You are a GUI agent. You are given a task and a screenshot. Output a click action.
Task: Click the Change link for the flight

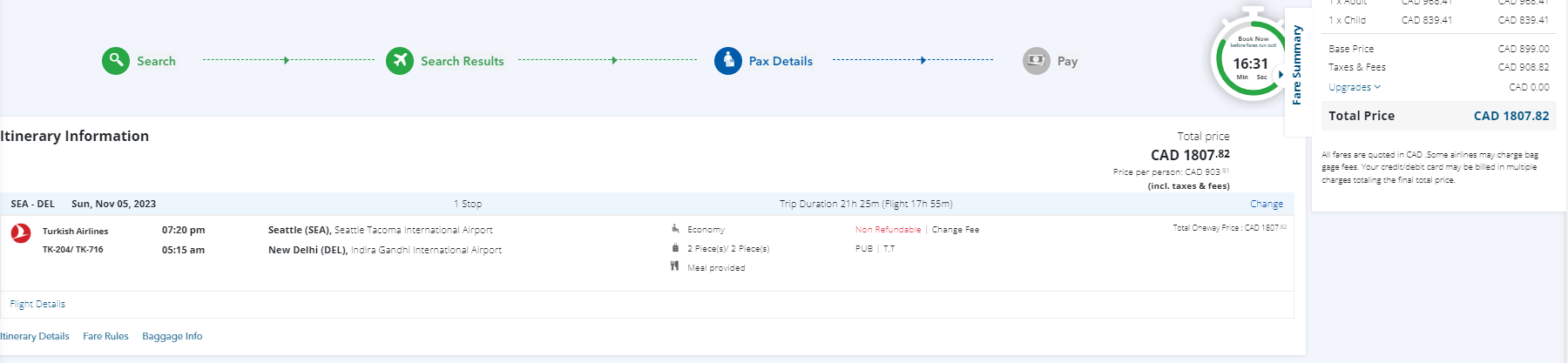pyautogui.click(x=1266, y=204)
